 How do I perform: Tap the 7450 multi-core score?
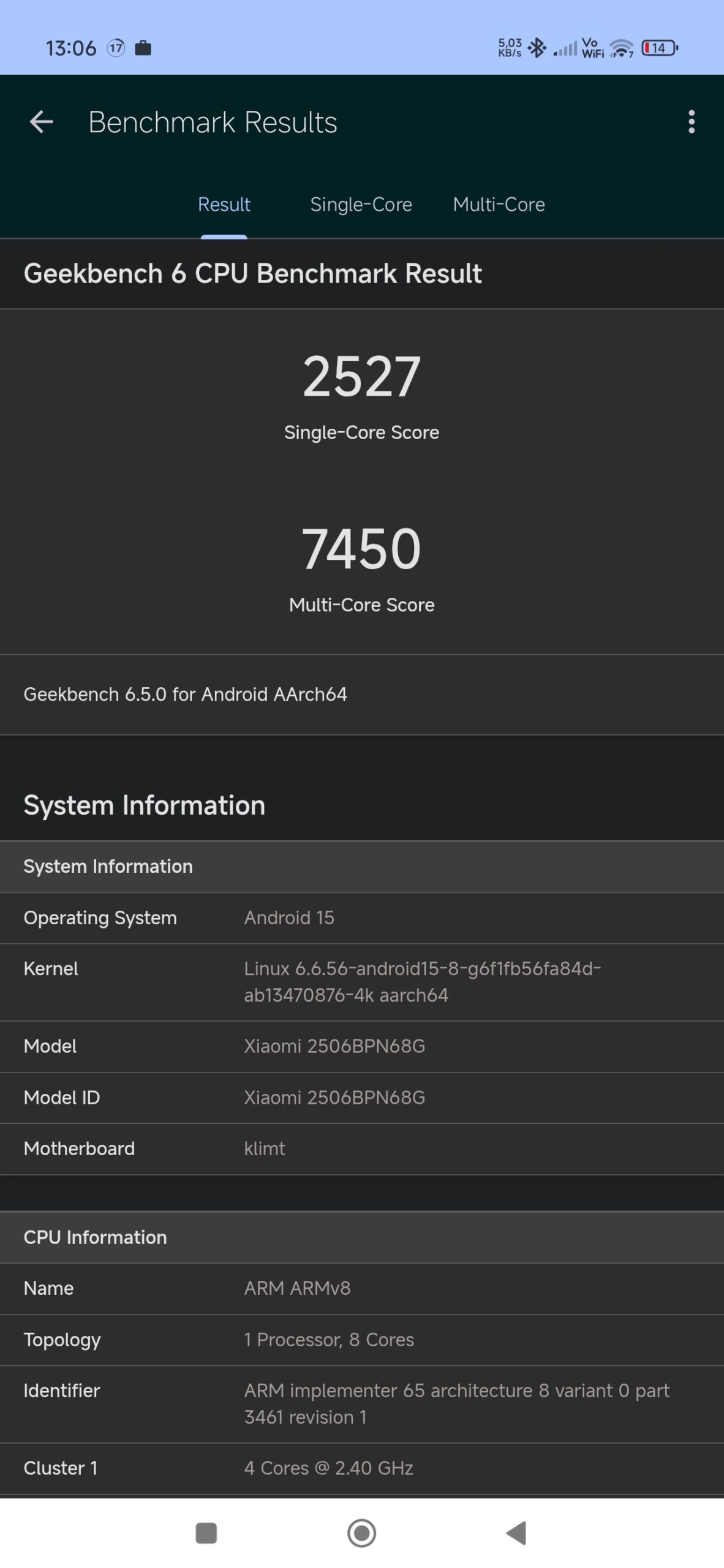361,549
